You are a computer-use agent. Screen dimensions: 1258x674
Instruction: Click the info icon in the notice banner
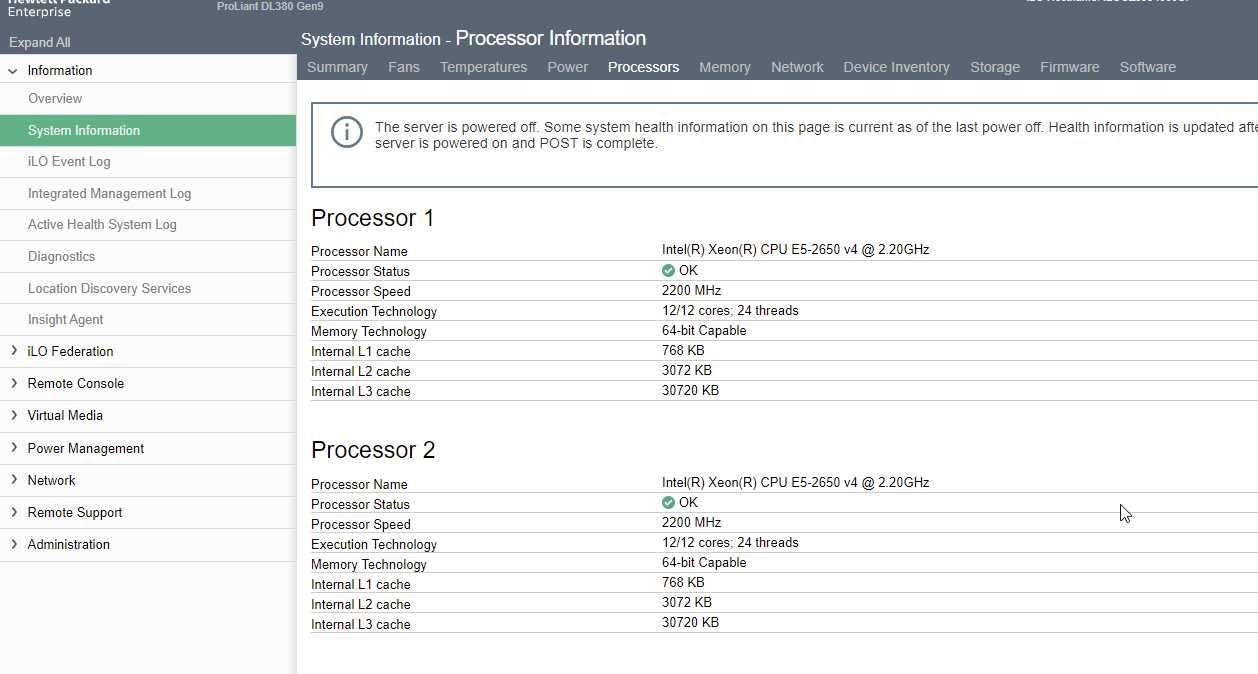[347, 132]
